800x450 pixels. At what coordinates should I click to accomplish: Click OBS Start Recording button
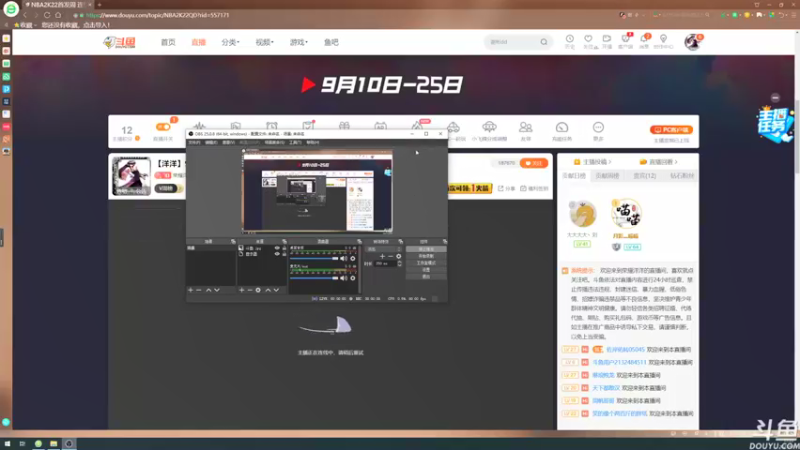[x=426, y=256]
